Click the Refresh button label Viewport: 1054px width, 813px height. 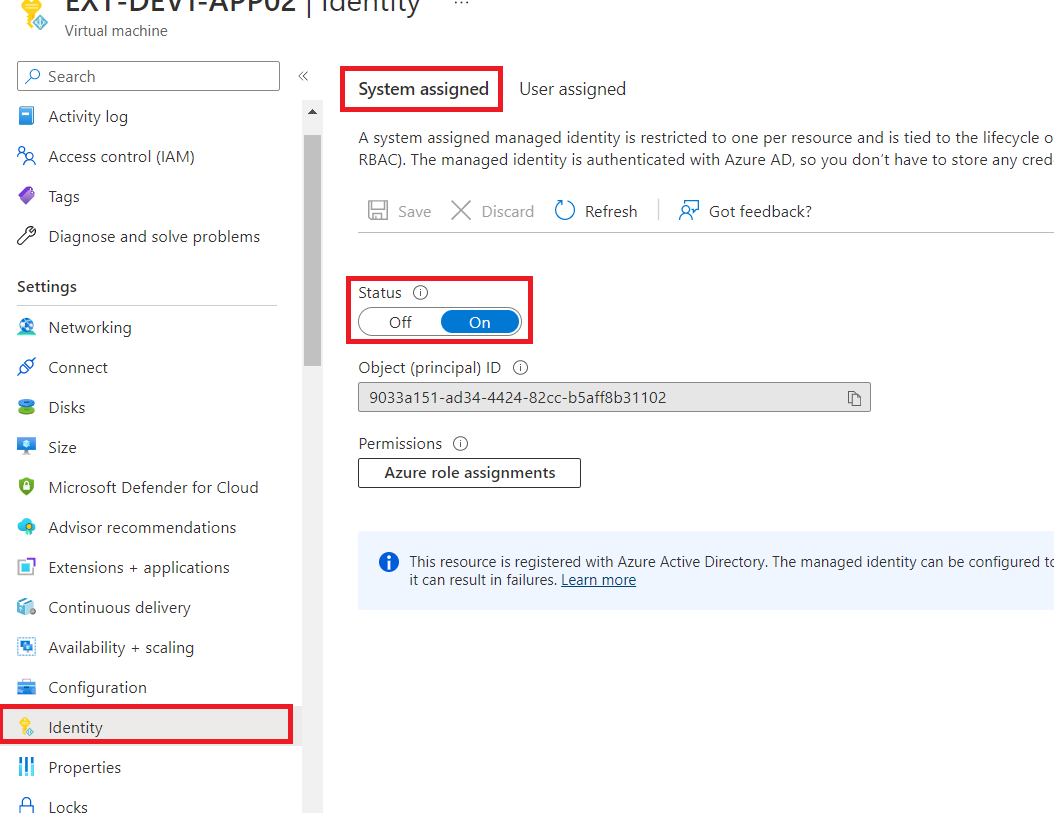click(610, 211)
